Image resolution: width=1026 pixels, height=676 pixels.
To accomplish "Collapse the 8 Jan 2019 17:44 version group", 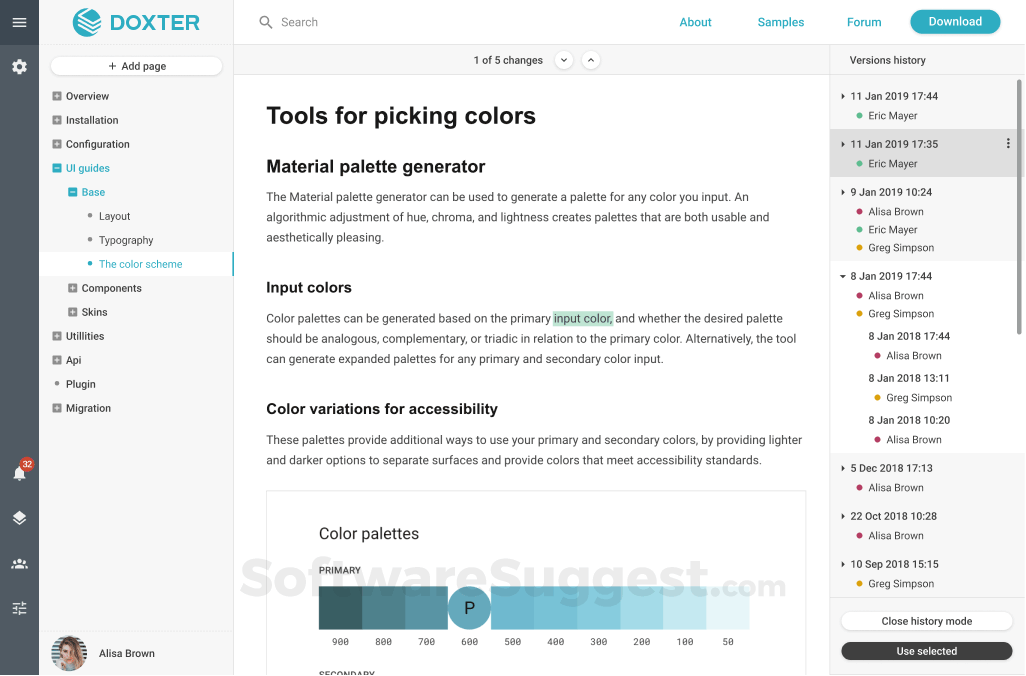I will (843, 276).
